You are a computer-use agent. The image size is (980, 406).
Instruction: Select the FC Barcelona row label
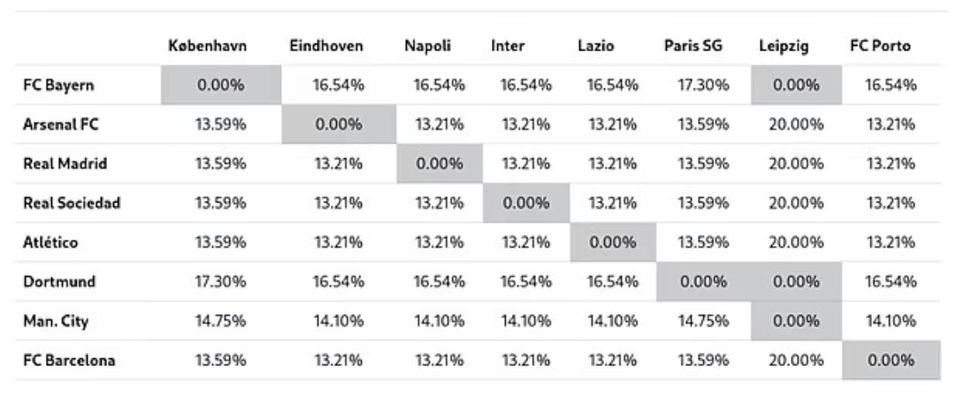(69, 360)
